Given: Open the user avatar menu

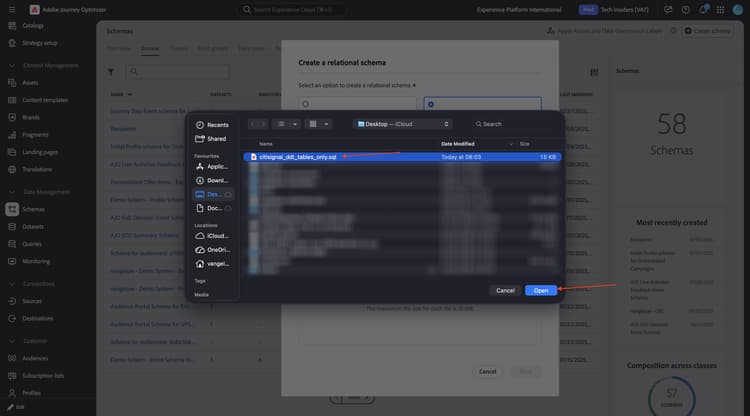Looking at the screenshot, I should coord(738,10).
